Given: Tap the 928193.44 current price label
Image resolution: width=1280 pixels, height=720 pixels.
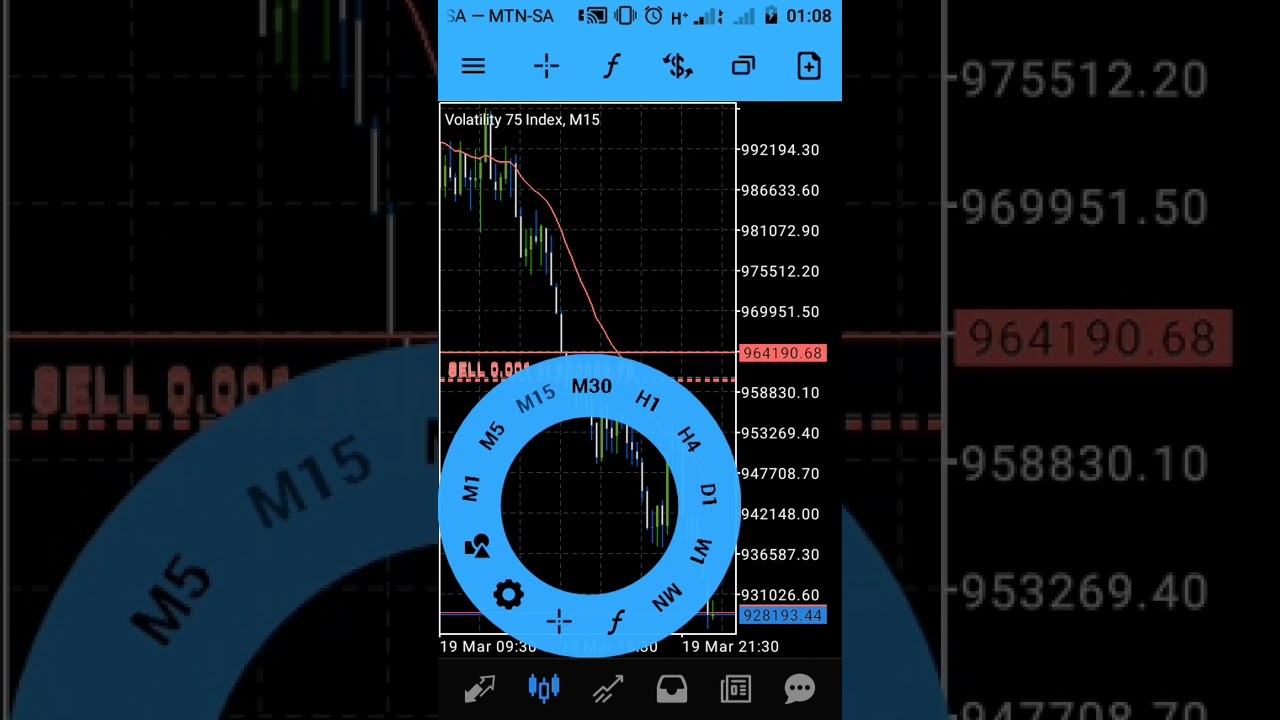Looking at the screenshot, I should [x=783, y=615].
